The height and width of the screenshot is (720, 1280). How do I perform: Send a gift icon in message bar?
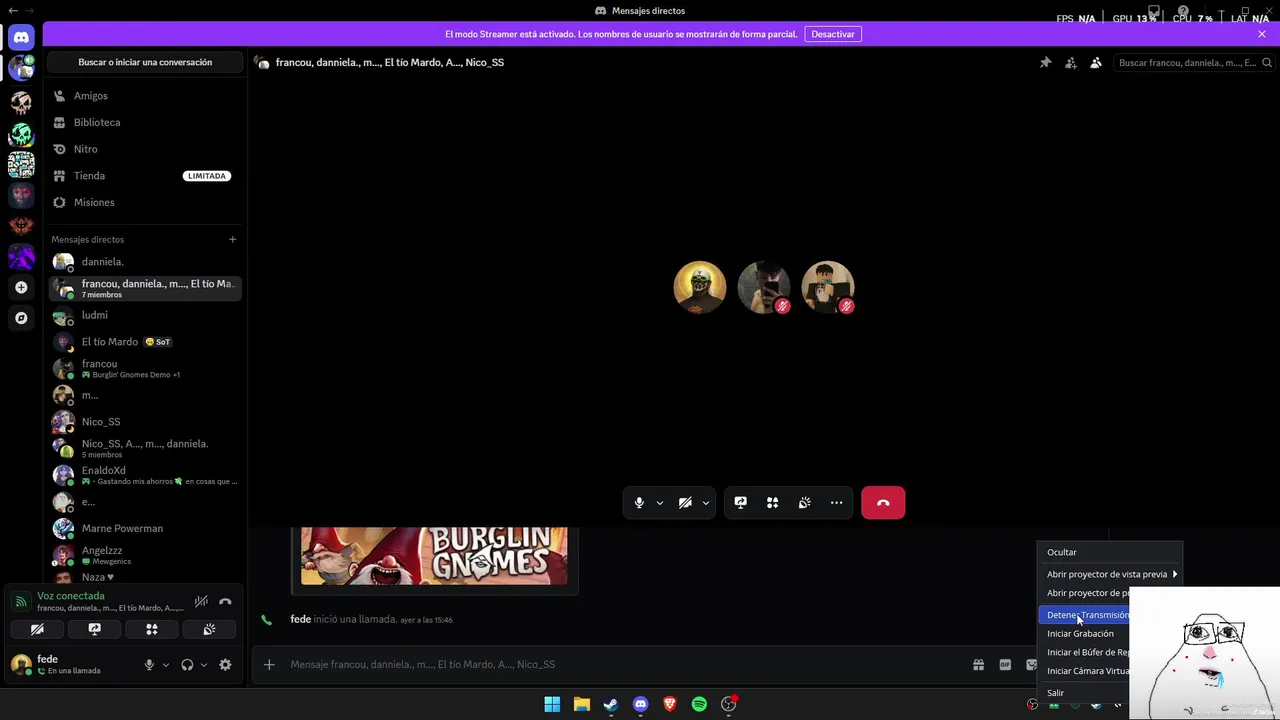(978, 665)
